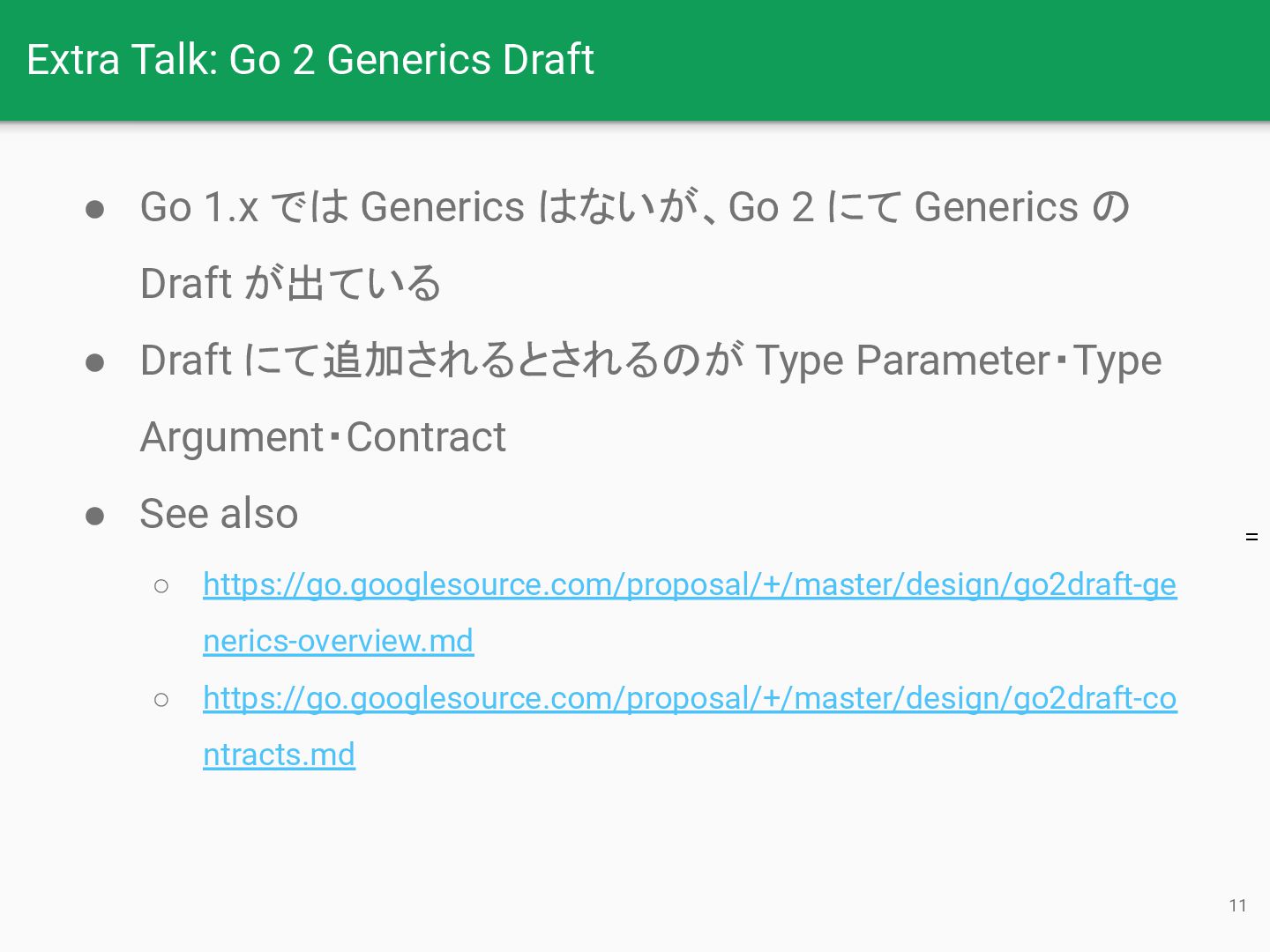This screenshot has width=1270, height=952.
Task: Click the hollow bullet before the generics-overview link
Action: click(161, 586)
